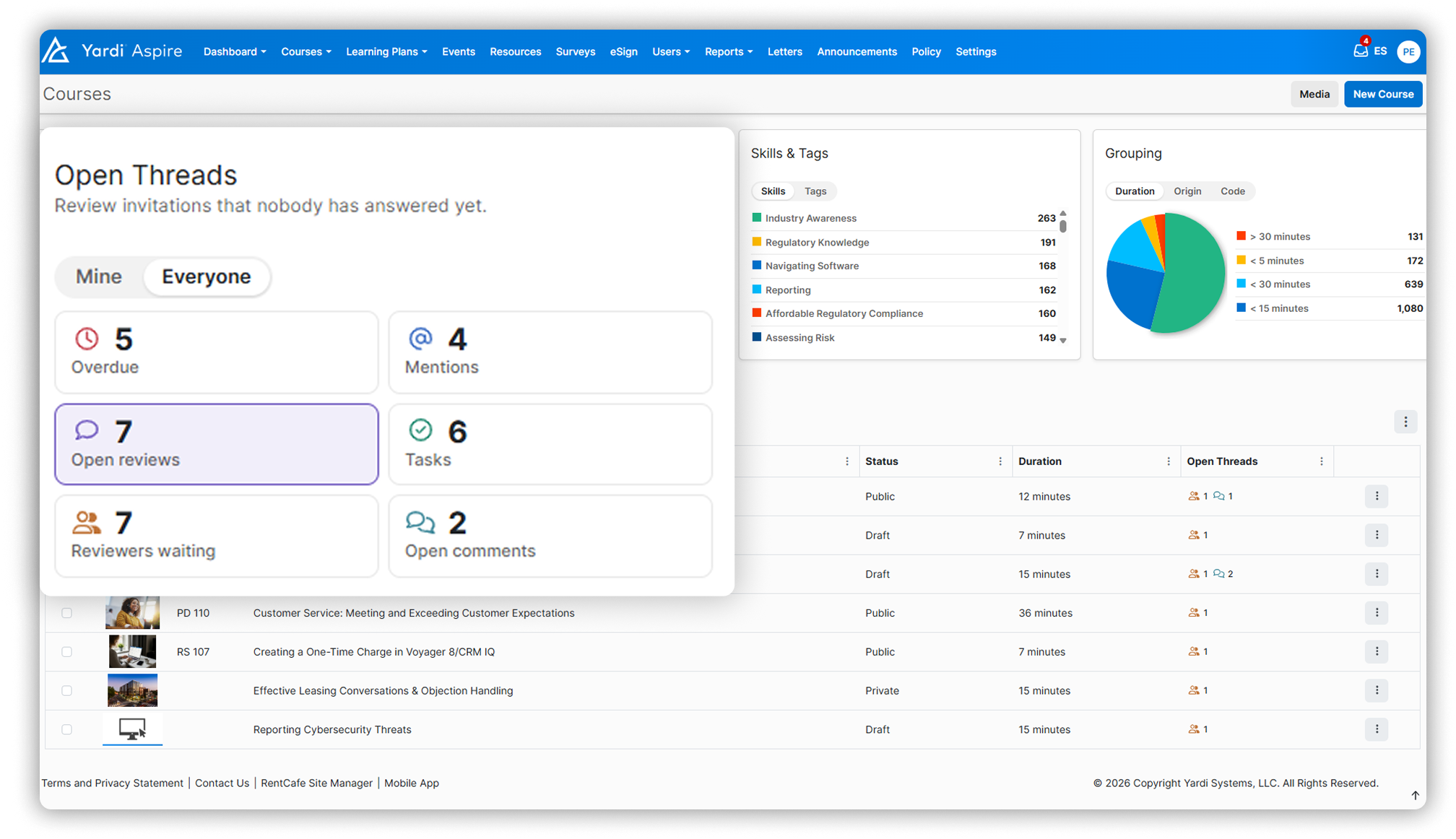Viewport: 1456px width, 839px height.
Task: Click comments icon in 12 minutes row
Action: 1218,496
